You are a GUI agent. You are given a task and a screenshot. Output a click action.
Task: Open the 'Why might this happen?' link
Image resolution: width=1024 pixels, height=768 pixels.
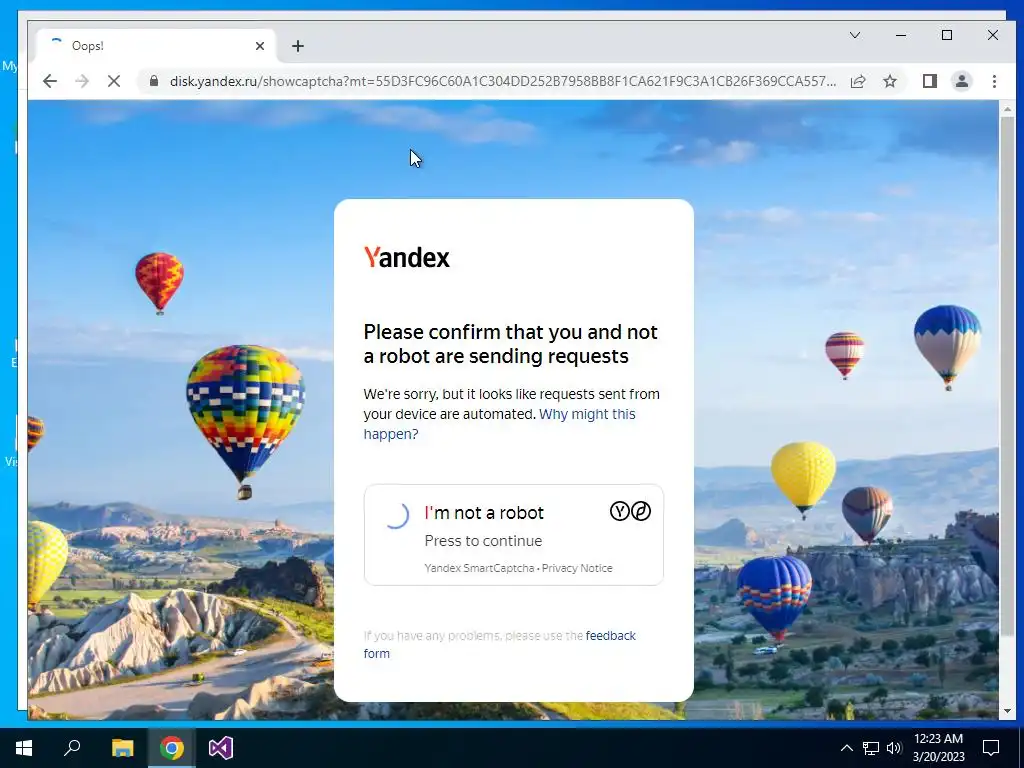pyautogui.click(x=500, y=424)
